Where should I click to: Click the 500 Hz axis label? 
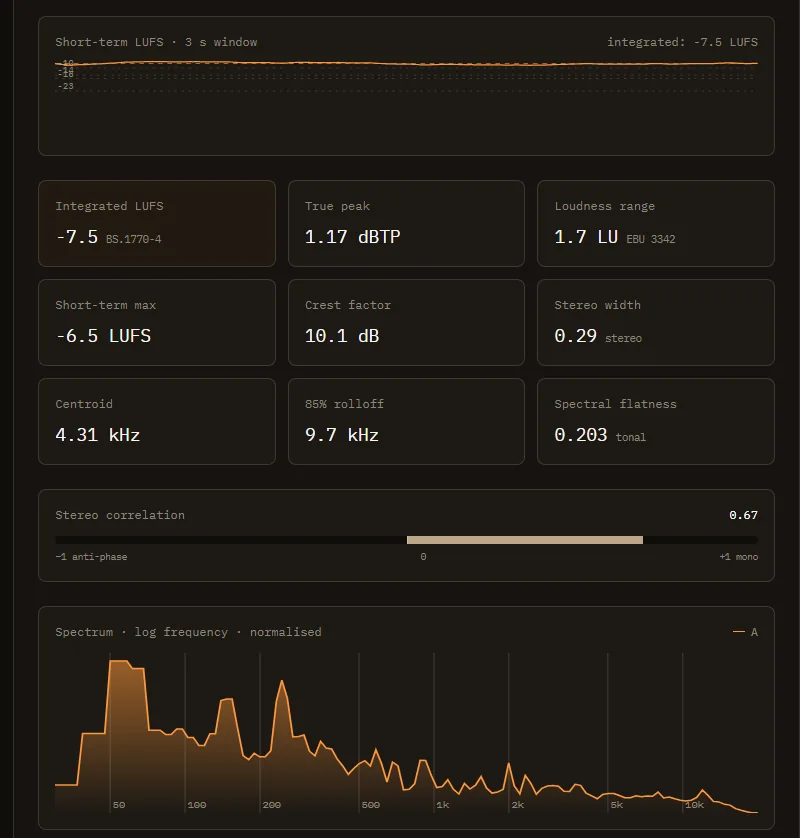370,805
